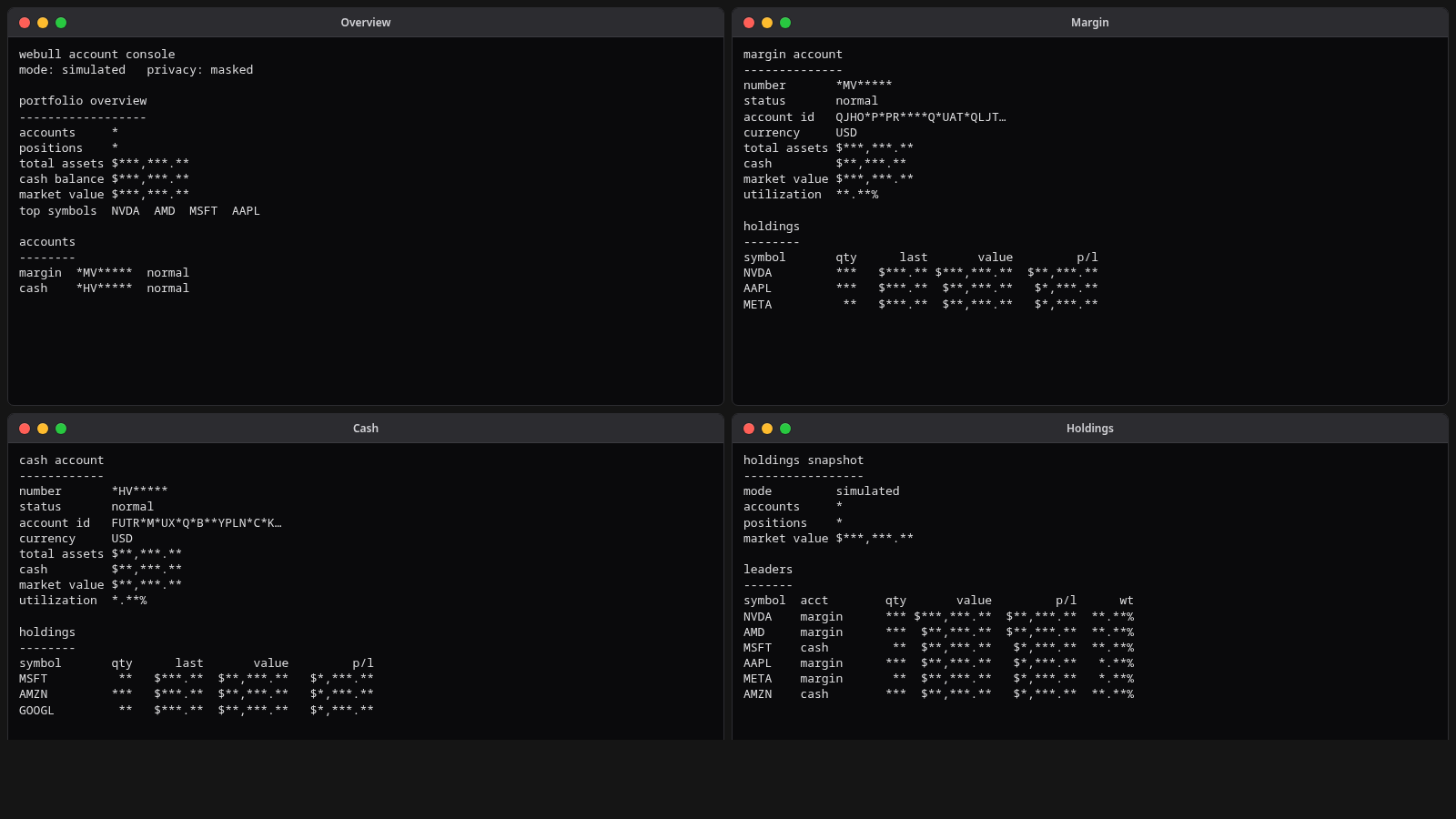Click META row in Margin holdings

pyautogui.click(x=921, y=305)
